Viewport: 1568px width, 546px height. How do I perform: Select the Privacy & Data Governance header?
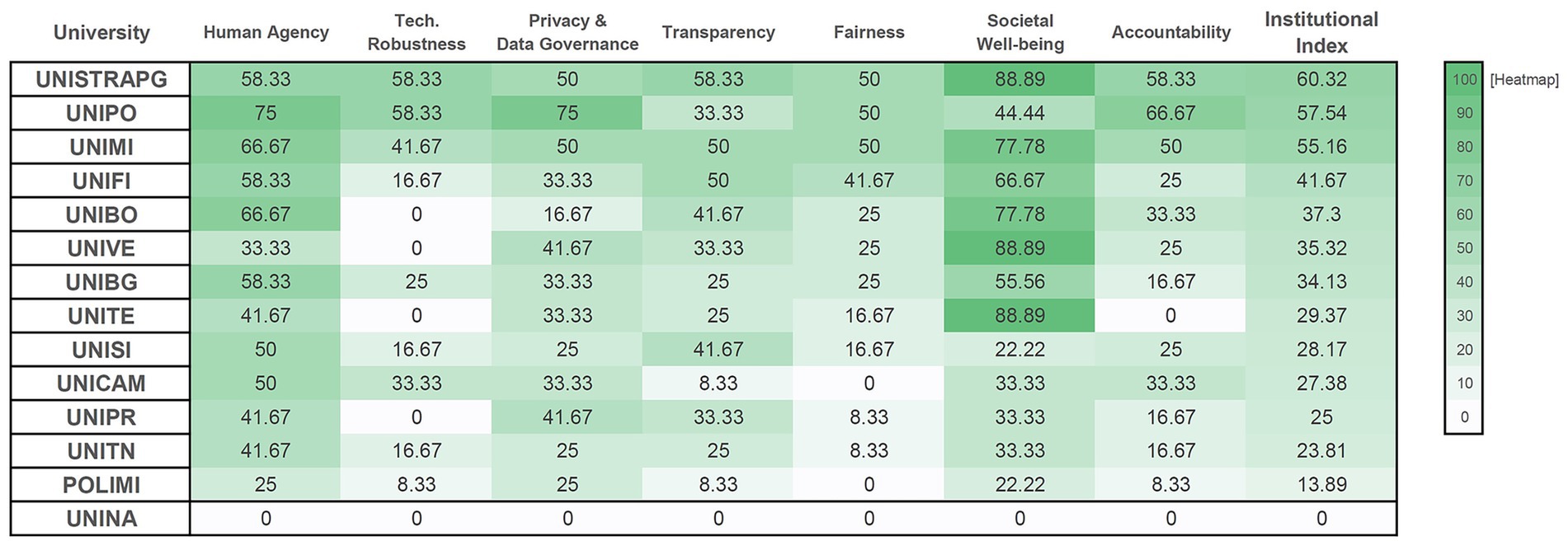click(567, 32)
